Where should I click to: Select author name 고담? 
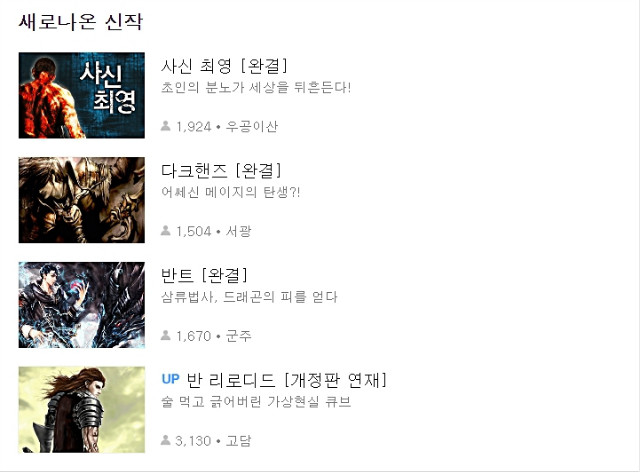coord(238,441)
